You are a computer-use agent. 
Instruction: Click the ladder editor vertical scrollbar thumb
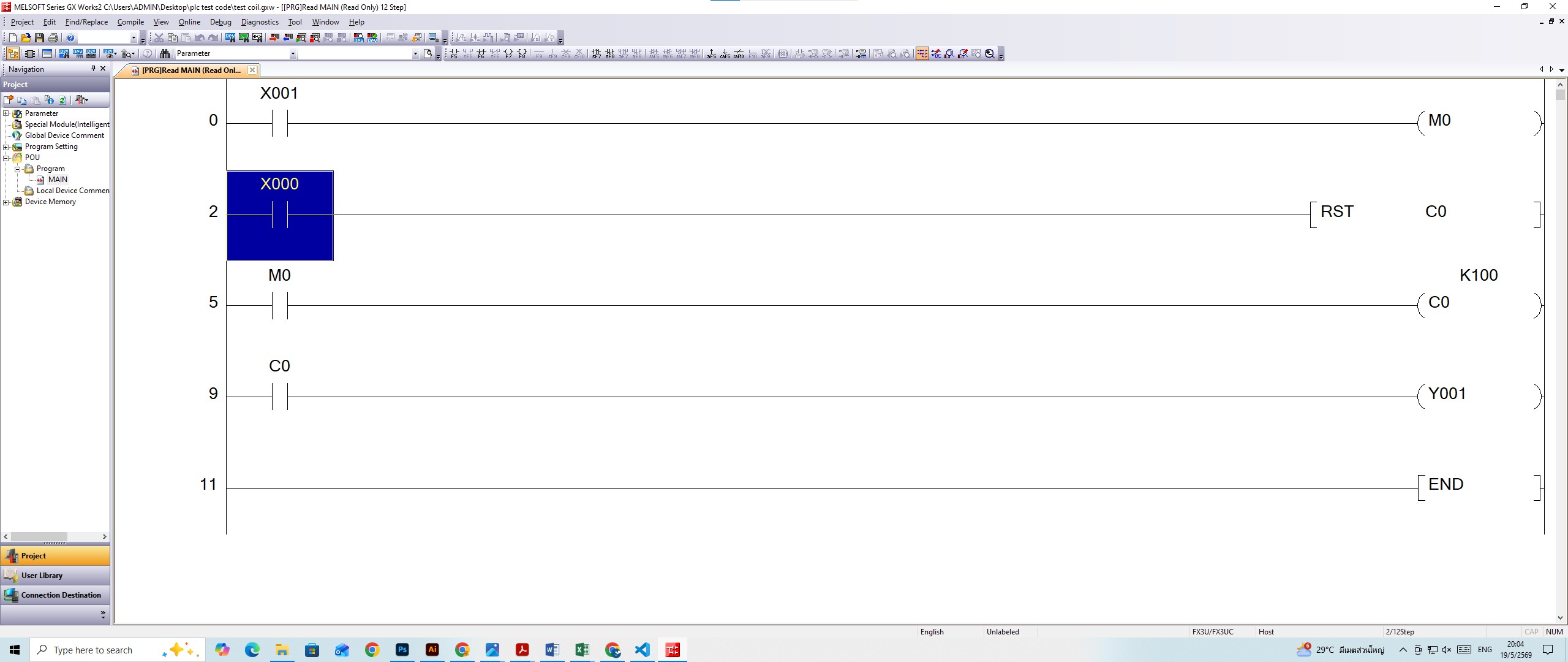1560,95
